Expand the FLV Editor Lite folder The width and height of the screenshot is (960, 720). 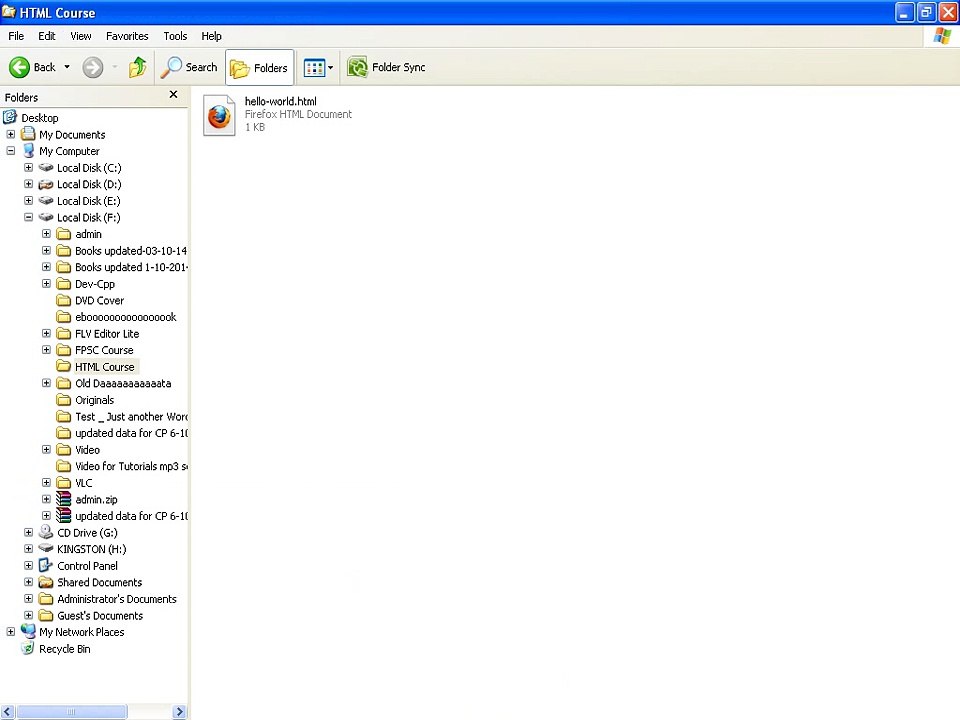[x=46, y=333]
